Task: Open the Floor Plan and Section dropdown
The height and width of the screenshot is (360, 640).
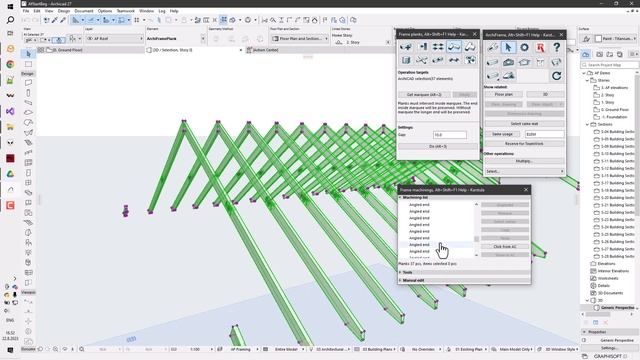Action: point(300,38)
